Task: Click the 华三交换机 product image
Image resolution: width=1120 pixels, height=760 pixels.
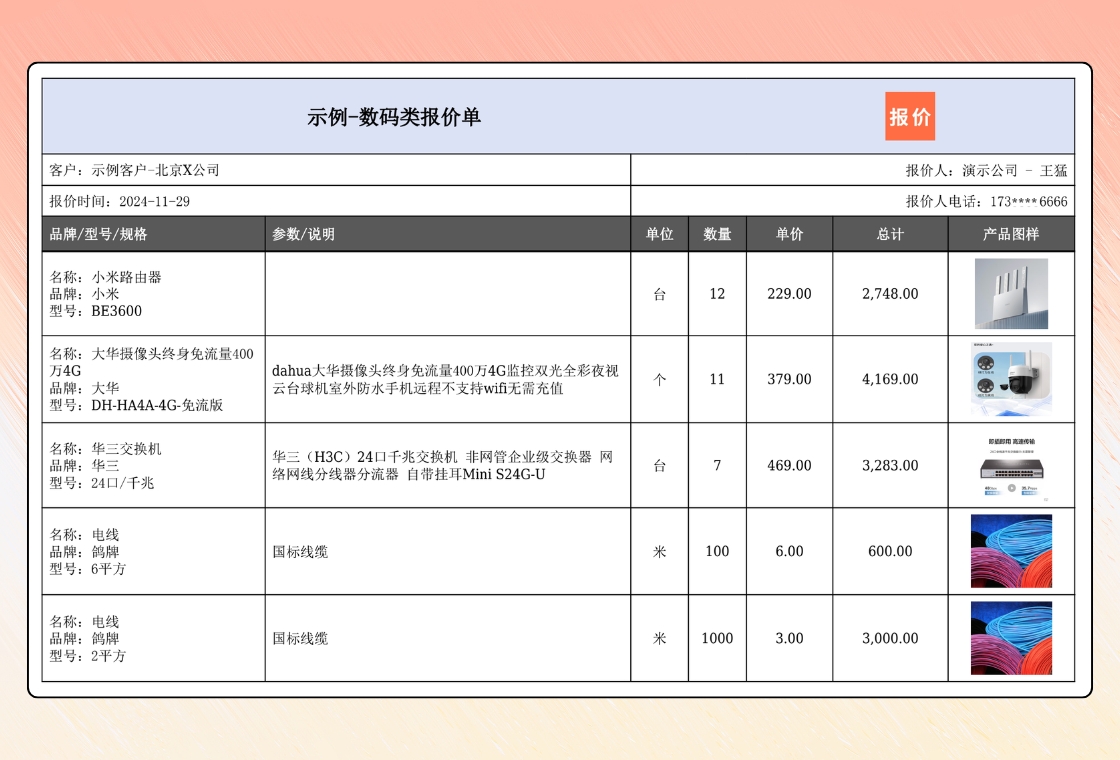Action: coord(1011,466)
